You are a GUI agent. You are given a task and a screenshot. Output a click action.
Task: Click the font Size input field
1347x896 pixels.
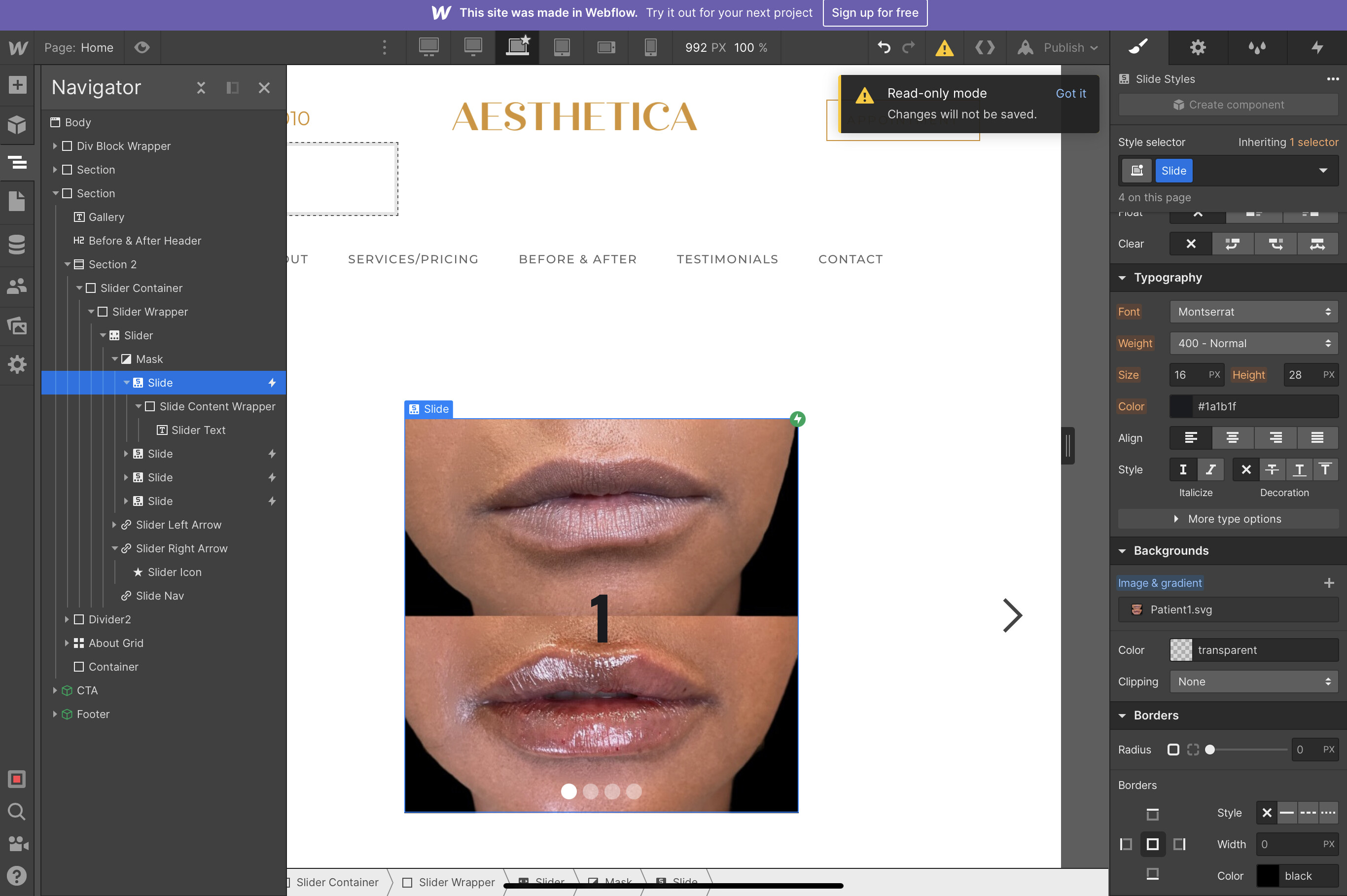(x=1189, y=375)
